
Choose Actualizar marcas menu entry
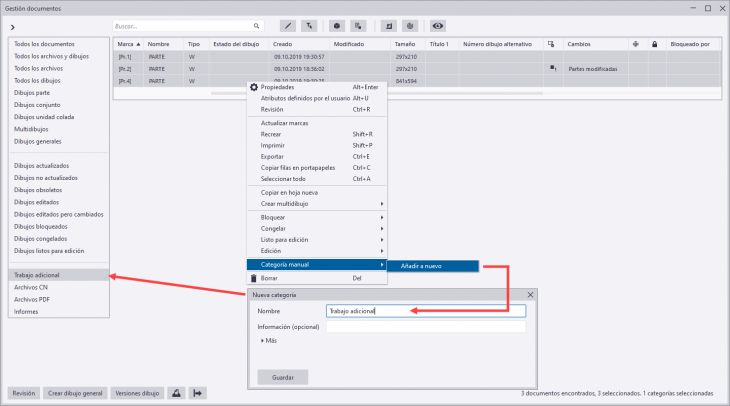tap(317, 123)
